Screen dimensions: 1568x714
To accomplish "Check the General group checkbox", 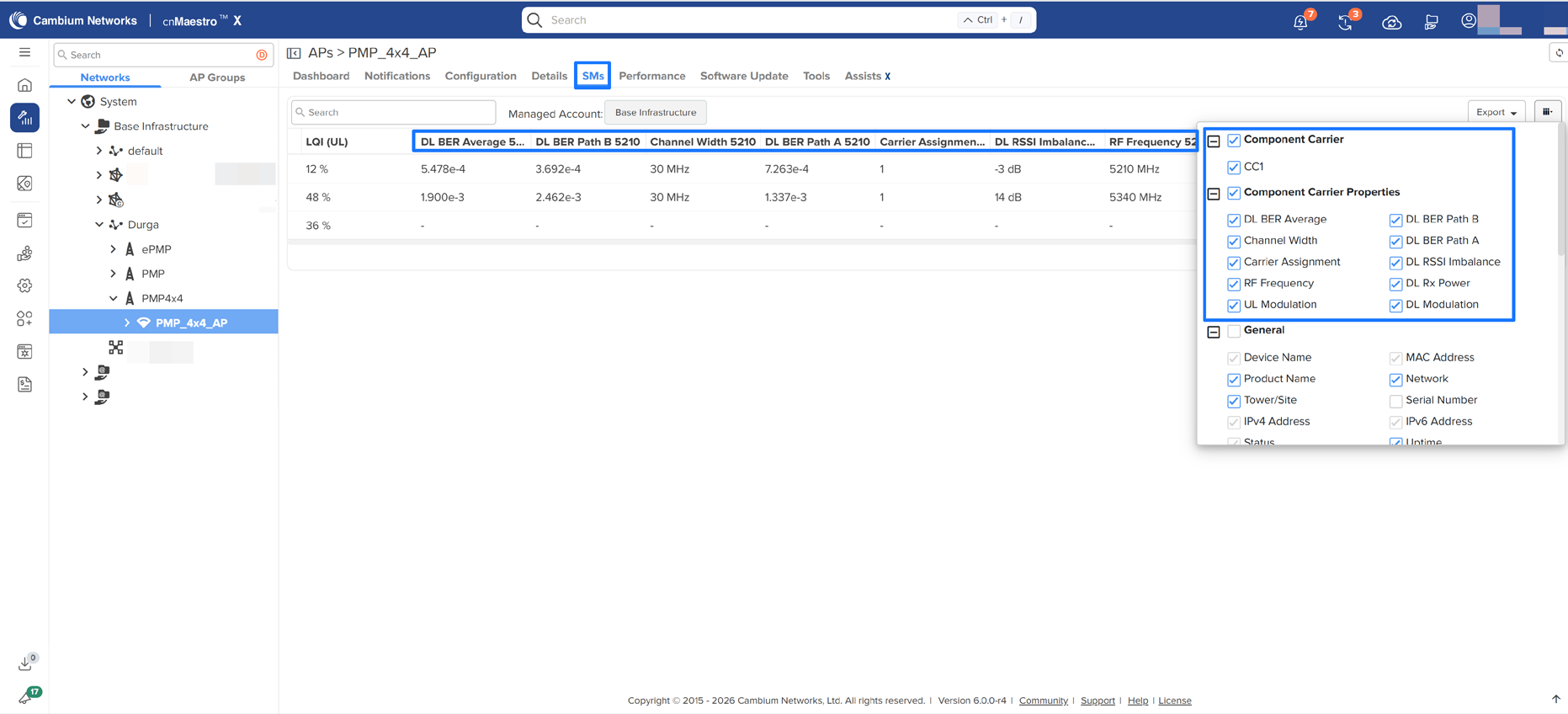I will pos(1234,331).
